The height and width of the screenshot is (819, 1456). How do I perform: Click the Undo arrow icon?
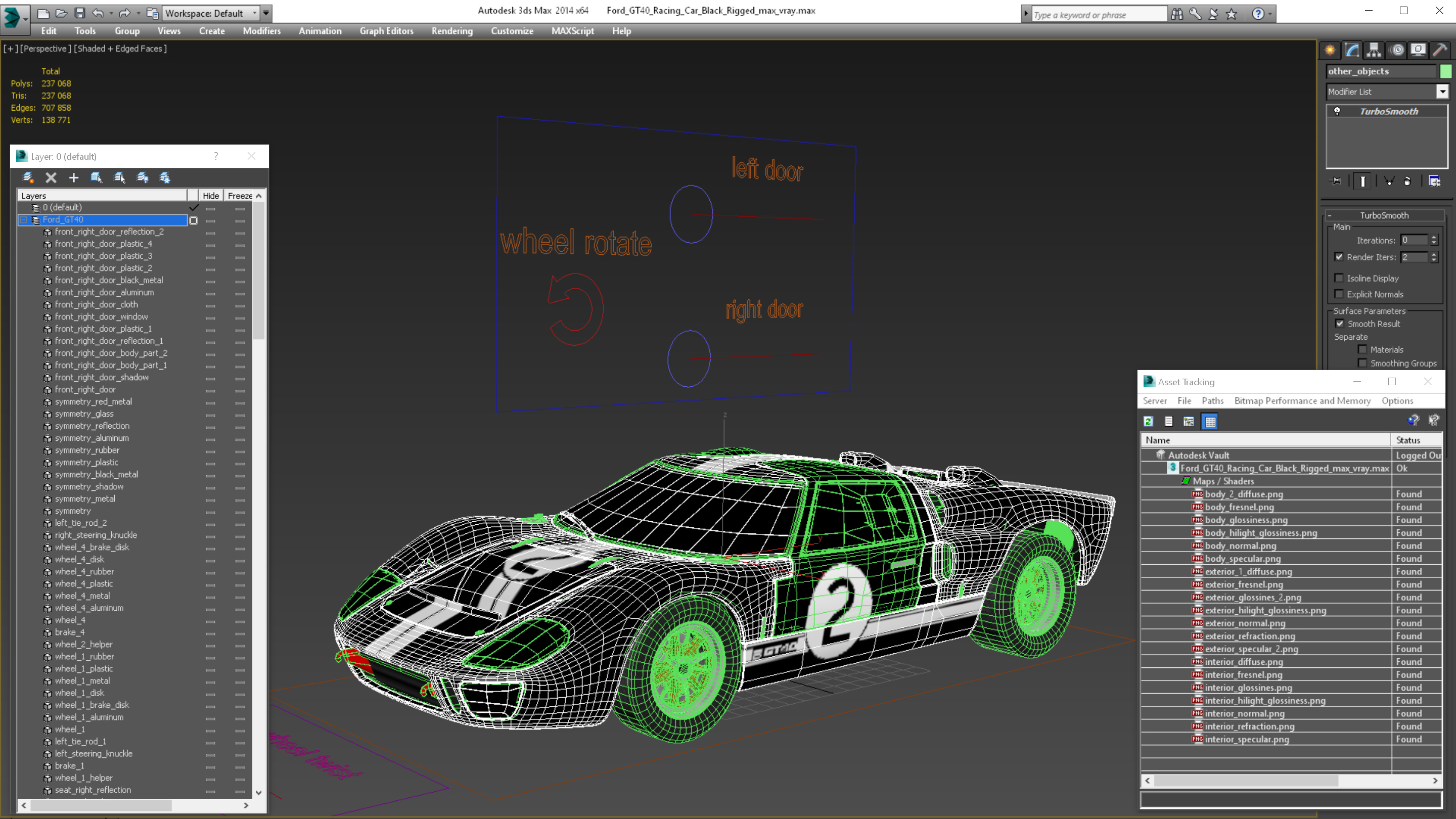(98, 13)
